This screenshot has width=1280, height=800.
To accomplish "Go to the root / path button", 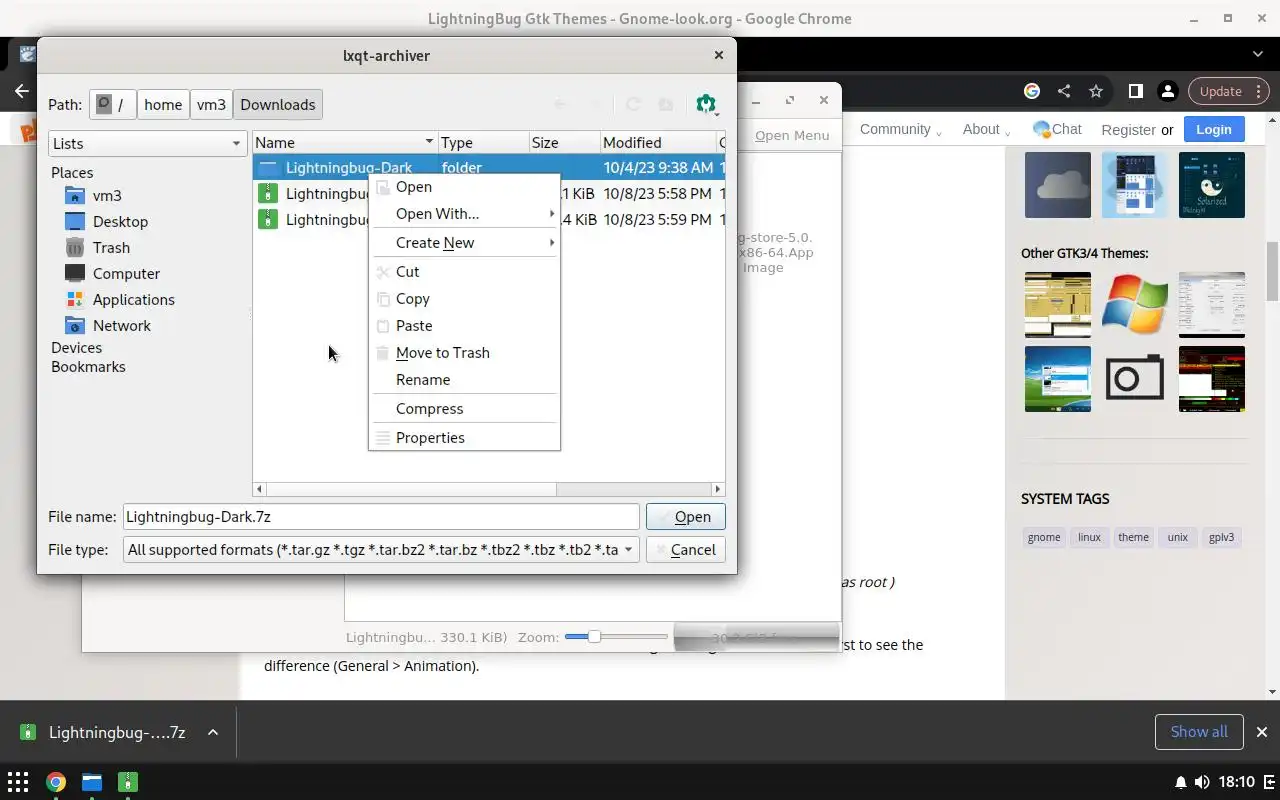I will 112,104.
